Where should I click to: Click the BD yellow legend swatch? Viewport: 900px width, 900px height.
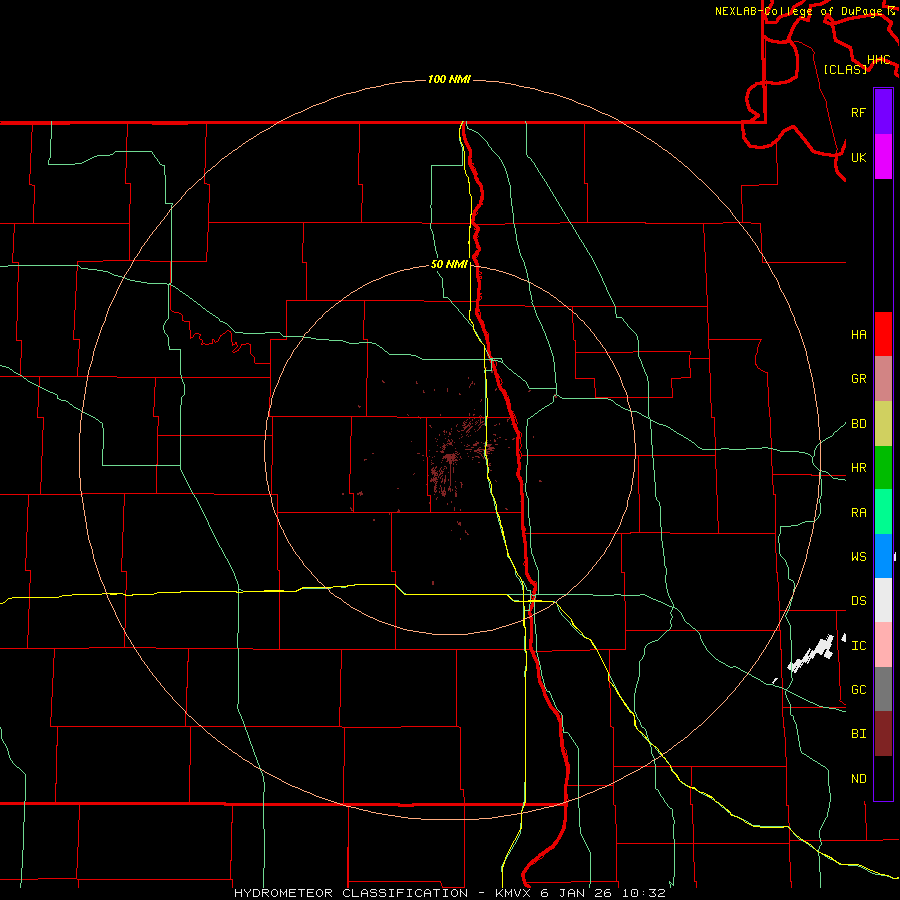883,424
